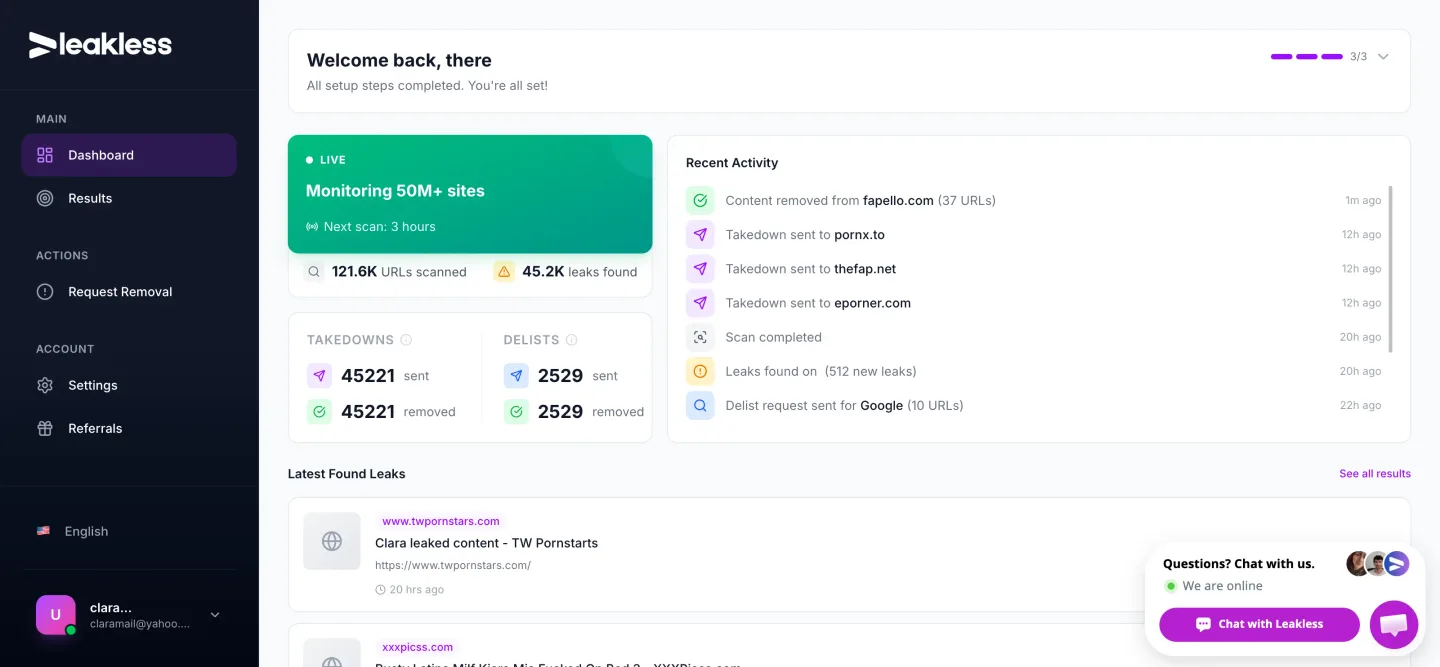
Task: Open the Referrals page
Action: click(129, 428)
